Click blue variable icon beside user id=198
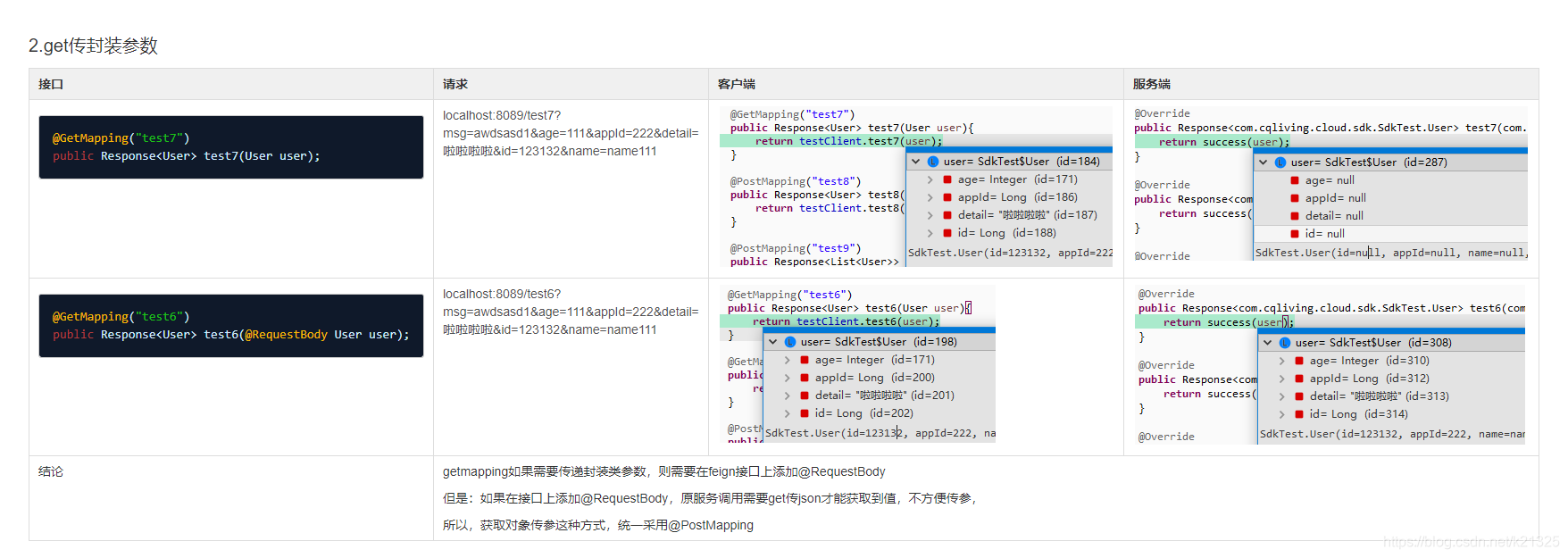The width and height of the screenshot is (1568, 558). (790, 342)
